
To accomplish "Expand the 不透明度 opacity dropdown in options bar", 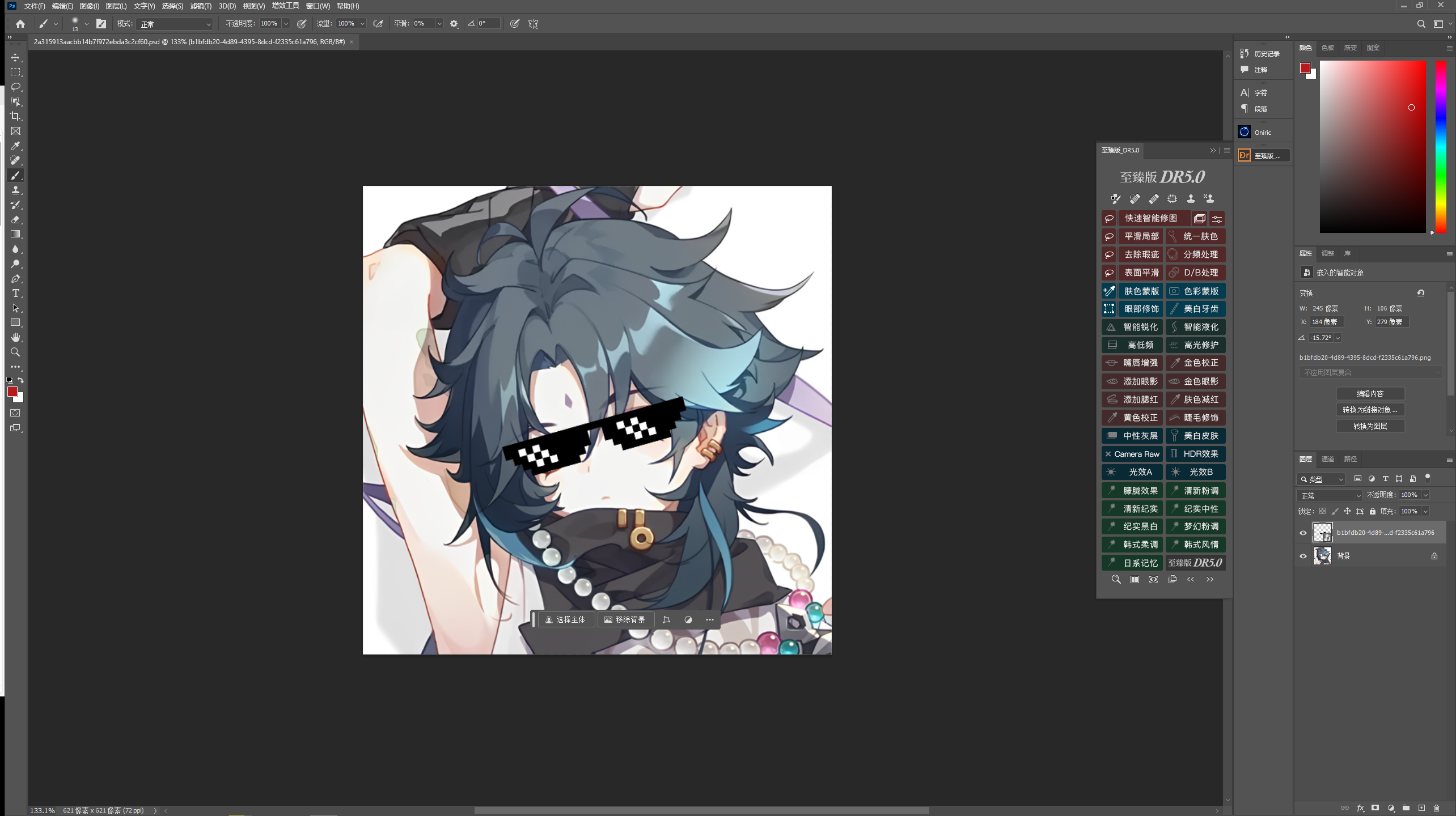I will pyautogui.click(x=286, y=24).
